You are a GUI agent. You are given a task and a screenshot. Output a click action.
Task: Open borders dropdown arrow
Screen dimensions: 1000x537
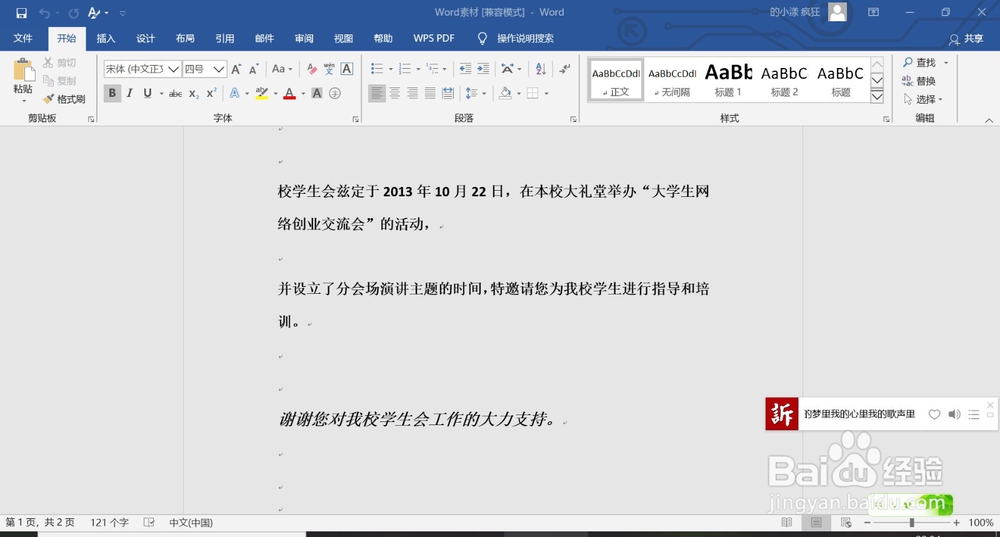click(547, 94)
